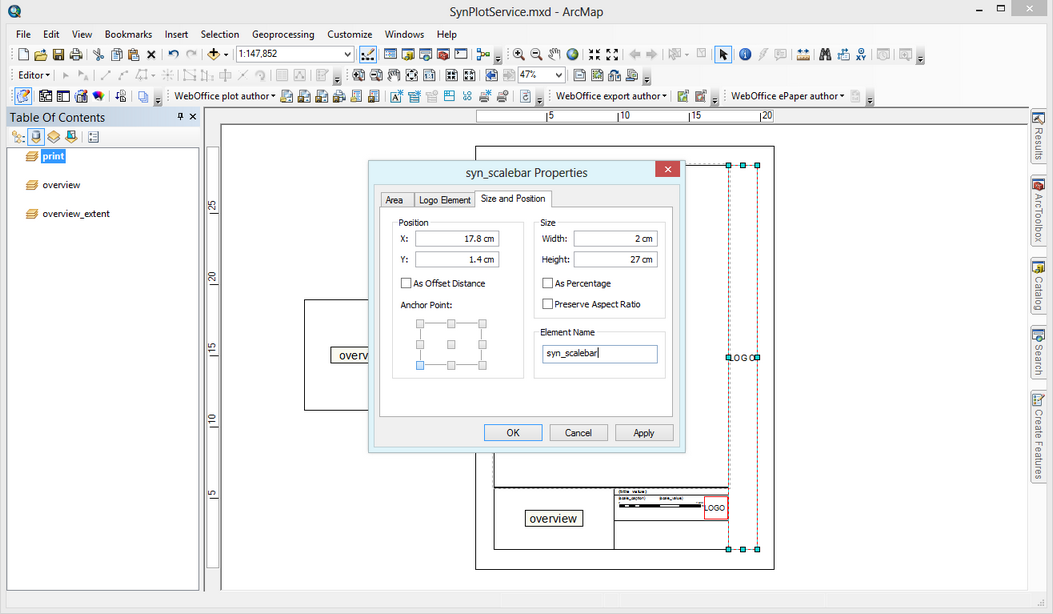Image resolution: width=1053 pixels, height=614 pixels.
Task: Enable the As Offset Distance checkbox
Action: [406, 284]
